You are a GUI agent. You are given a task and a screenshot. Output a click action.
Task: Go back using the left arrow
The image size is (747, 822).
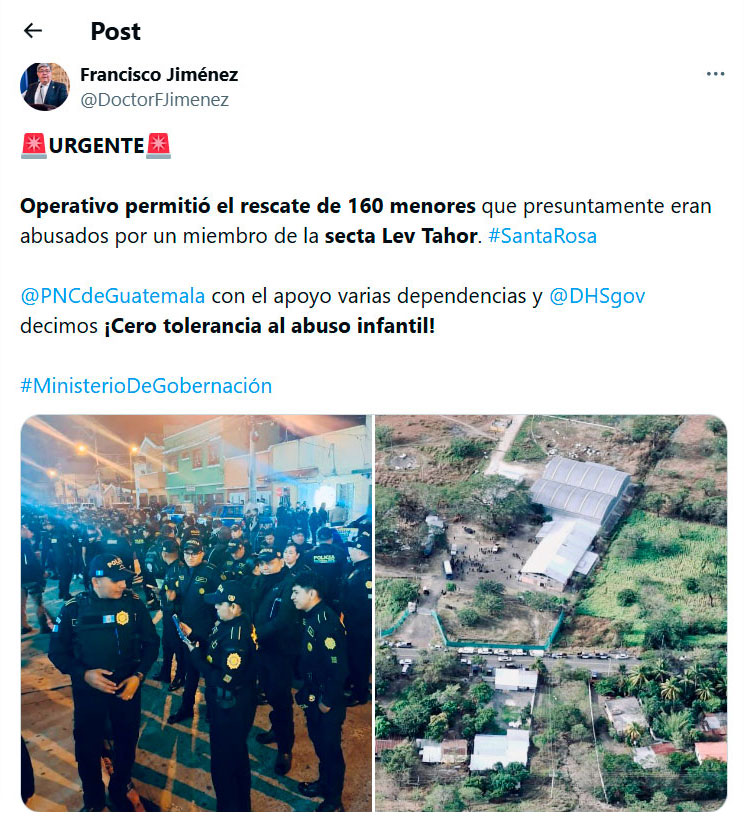click(x=33, y=31)
